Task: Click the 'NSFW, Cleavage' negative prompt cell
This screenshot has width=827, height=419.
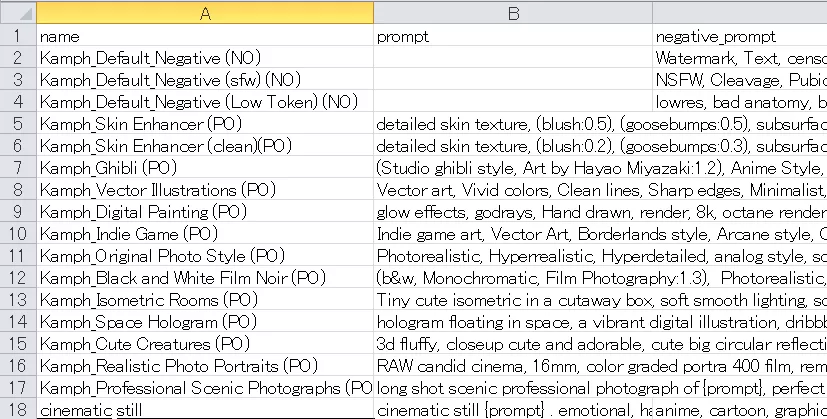Action: [740, 80]
